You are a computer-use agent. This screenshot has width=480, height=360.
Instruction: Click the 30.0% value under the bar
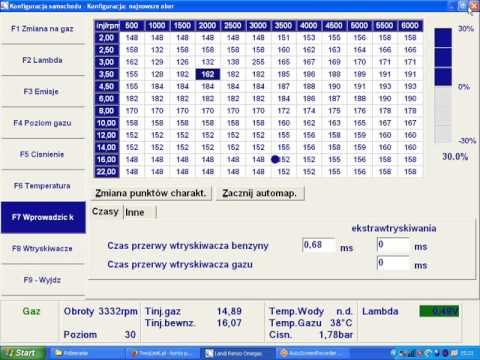point(455,156)
